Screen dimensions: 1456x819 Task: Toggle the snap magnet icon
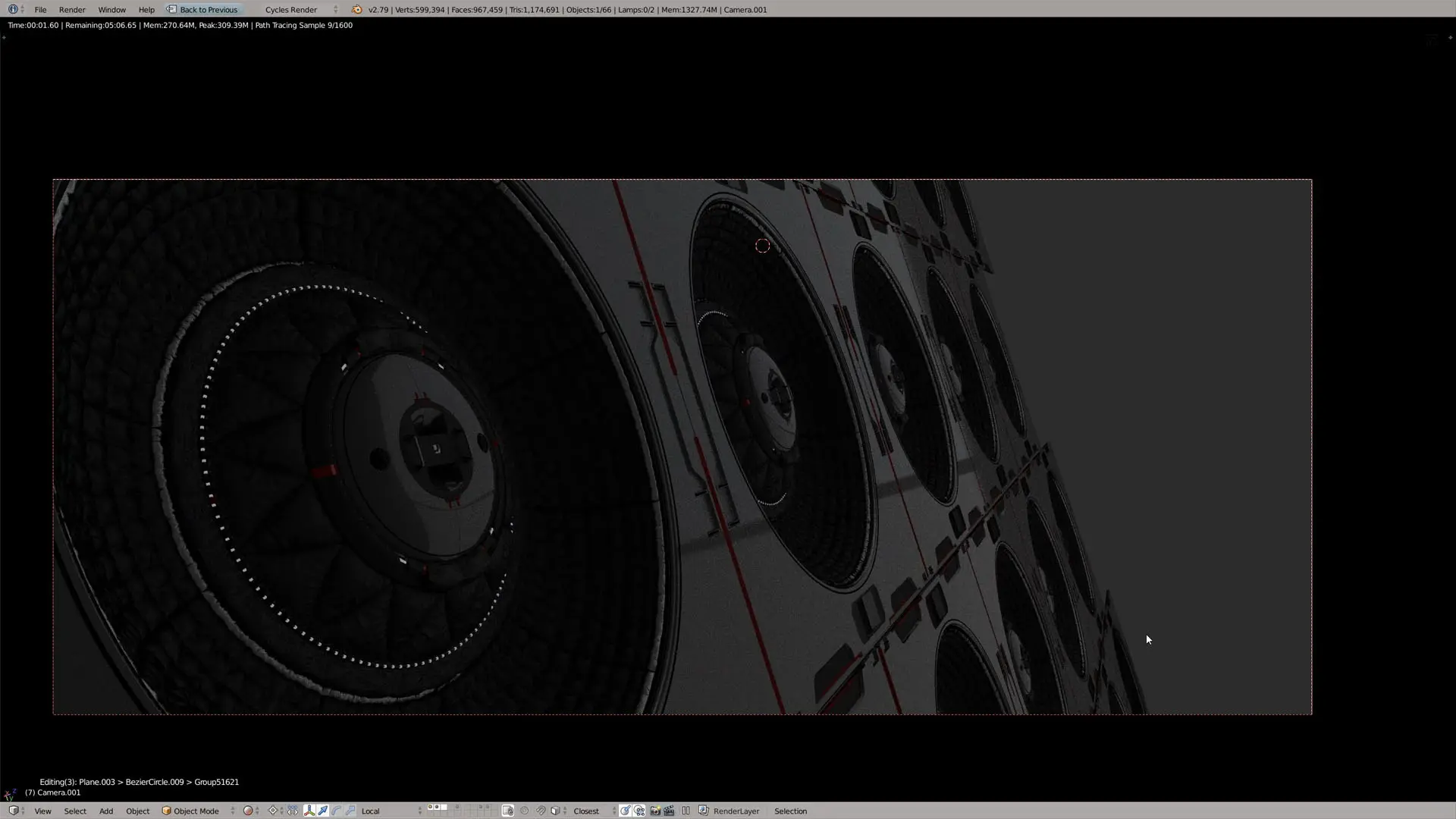(541, 811)
